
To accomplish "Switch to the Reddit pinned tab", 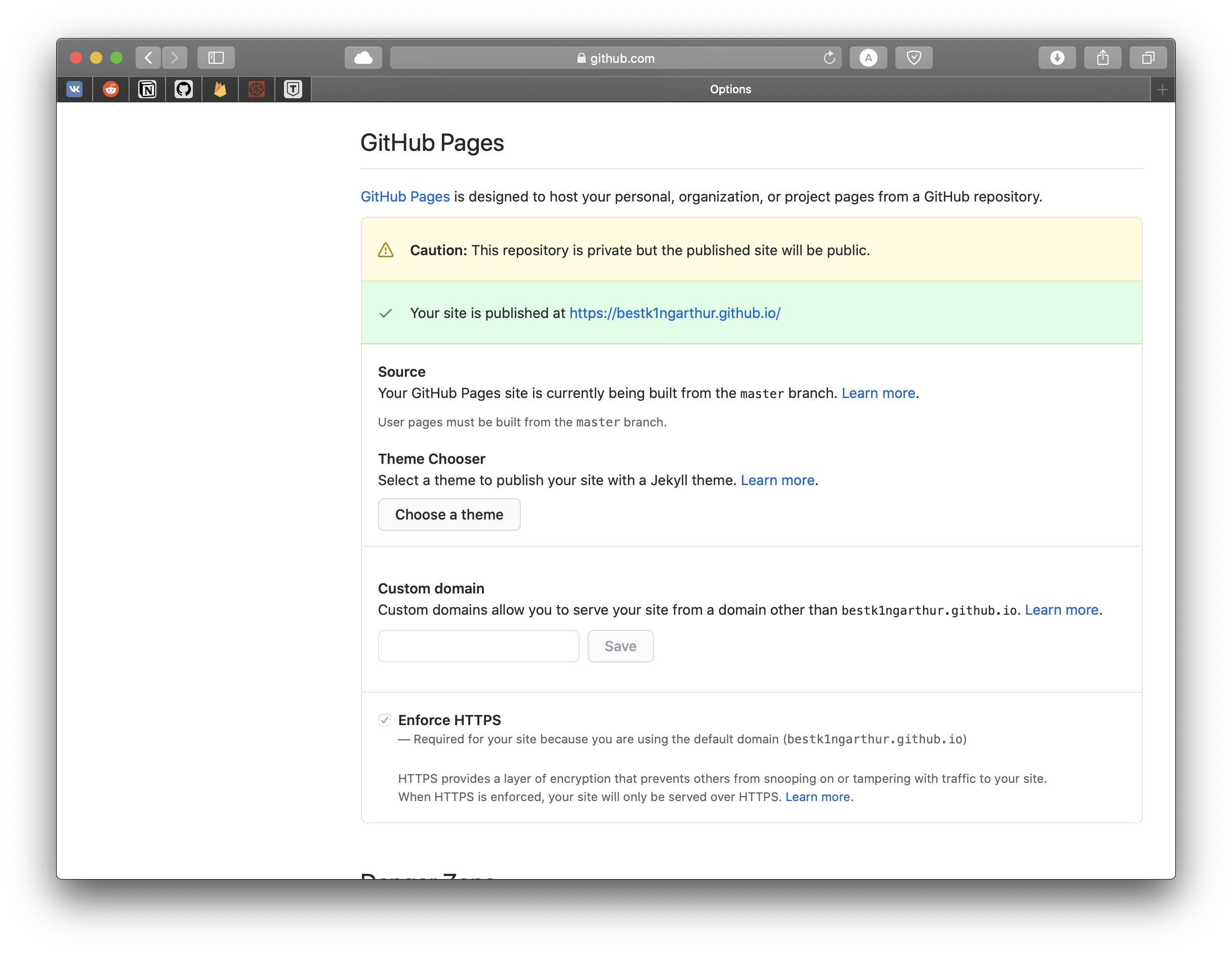I will (x=111, y=89).
